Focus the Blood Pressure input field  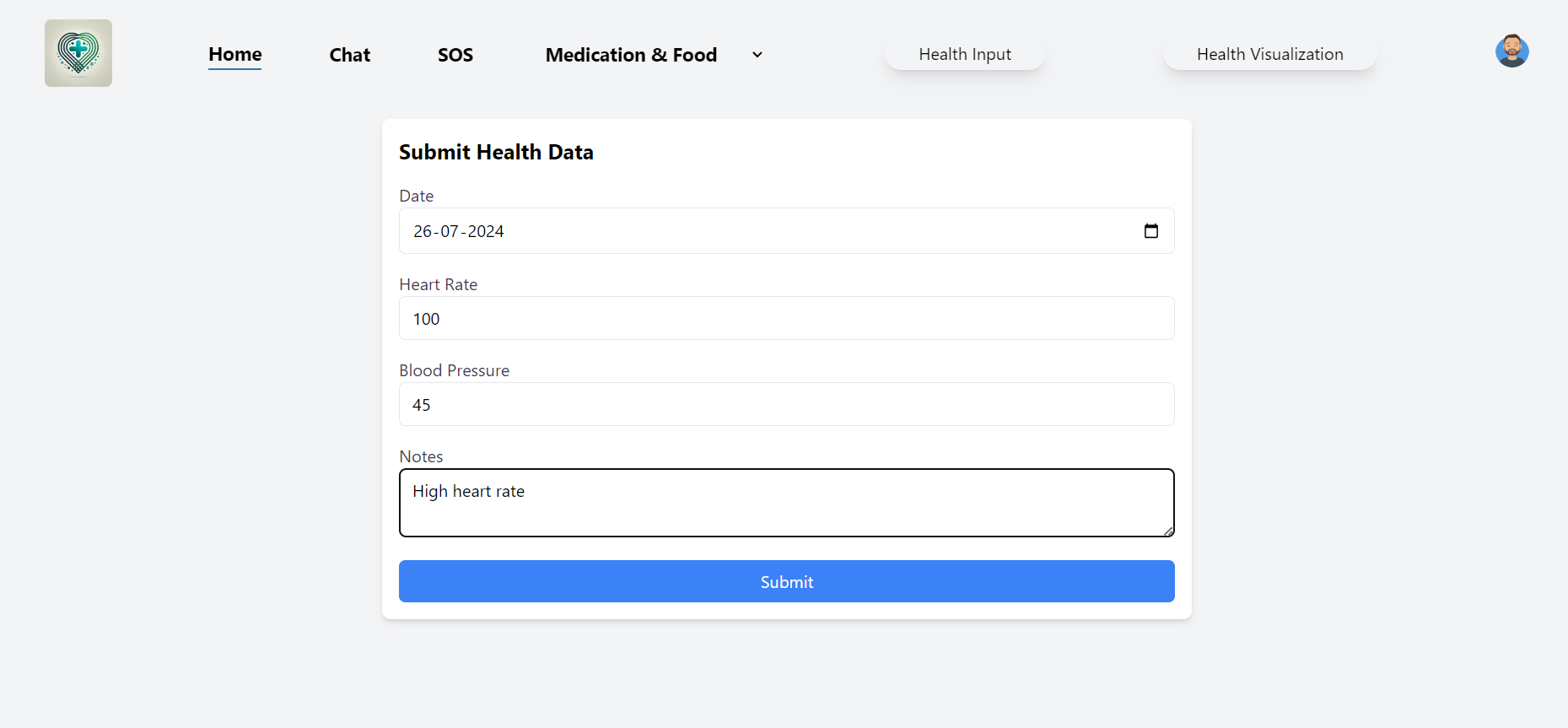coord(786,405)
